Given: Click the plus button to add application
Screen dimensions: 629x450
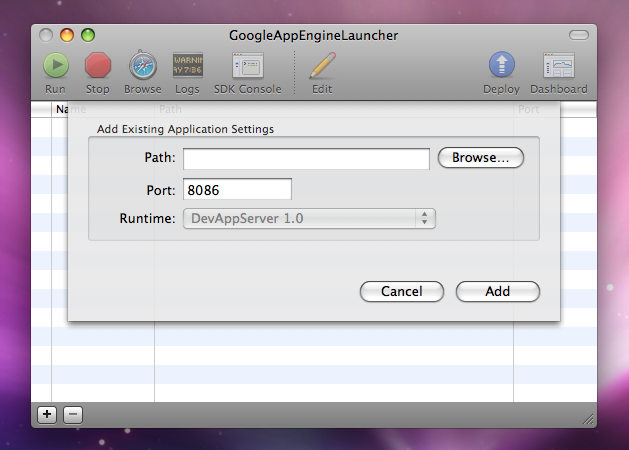Looking at the screenshot, I should (47, 414).
